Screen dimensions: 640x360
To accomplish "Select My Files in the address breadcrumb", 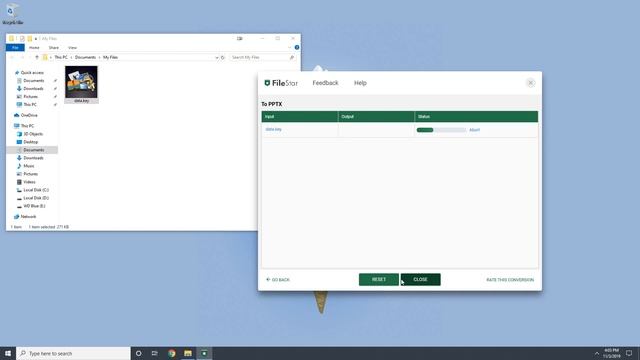I will click(x=110, y=58).
